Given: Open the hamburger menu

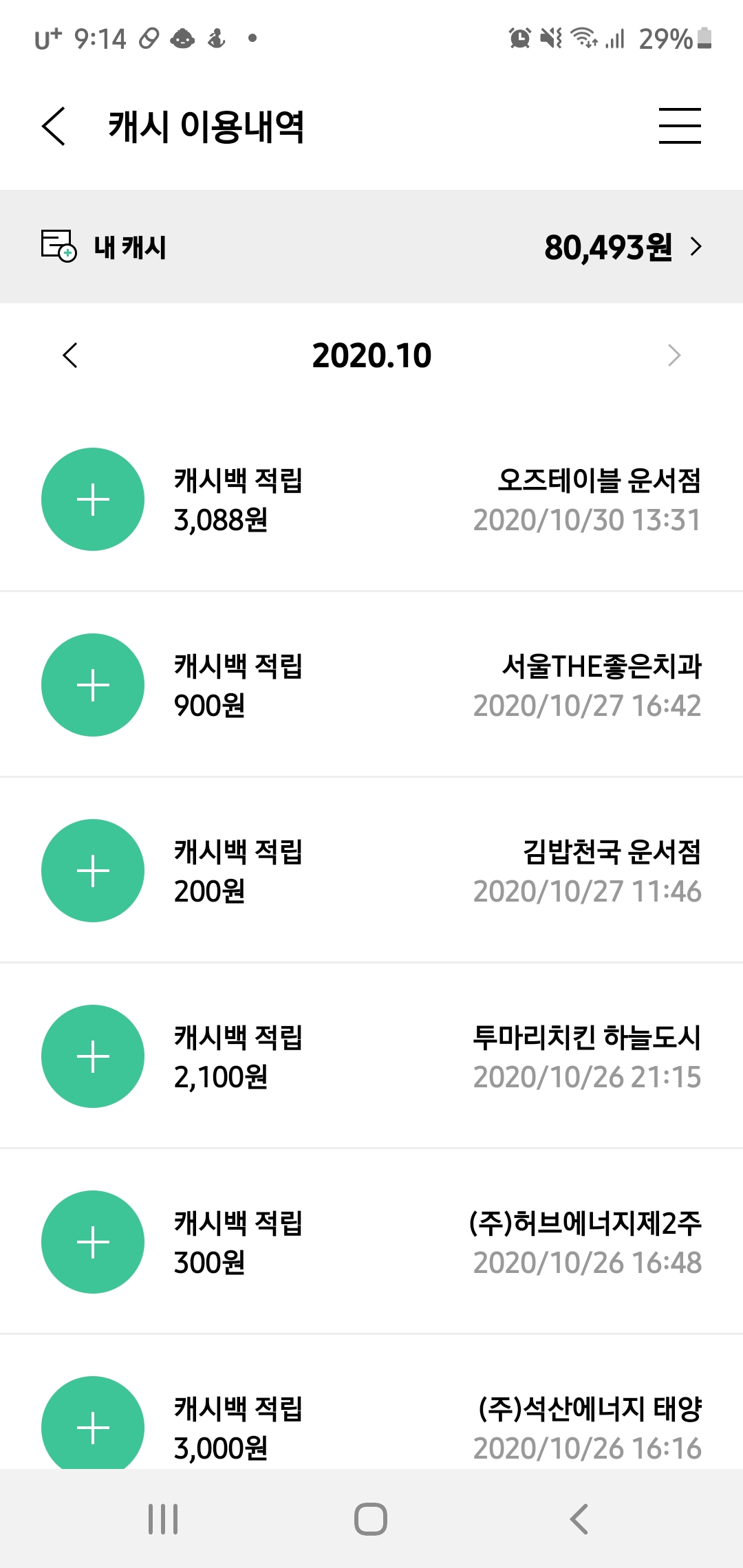Looking at the screenshot, I should click(x=679, y=126).
